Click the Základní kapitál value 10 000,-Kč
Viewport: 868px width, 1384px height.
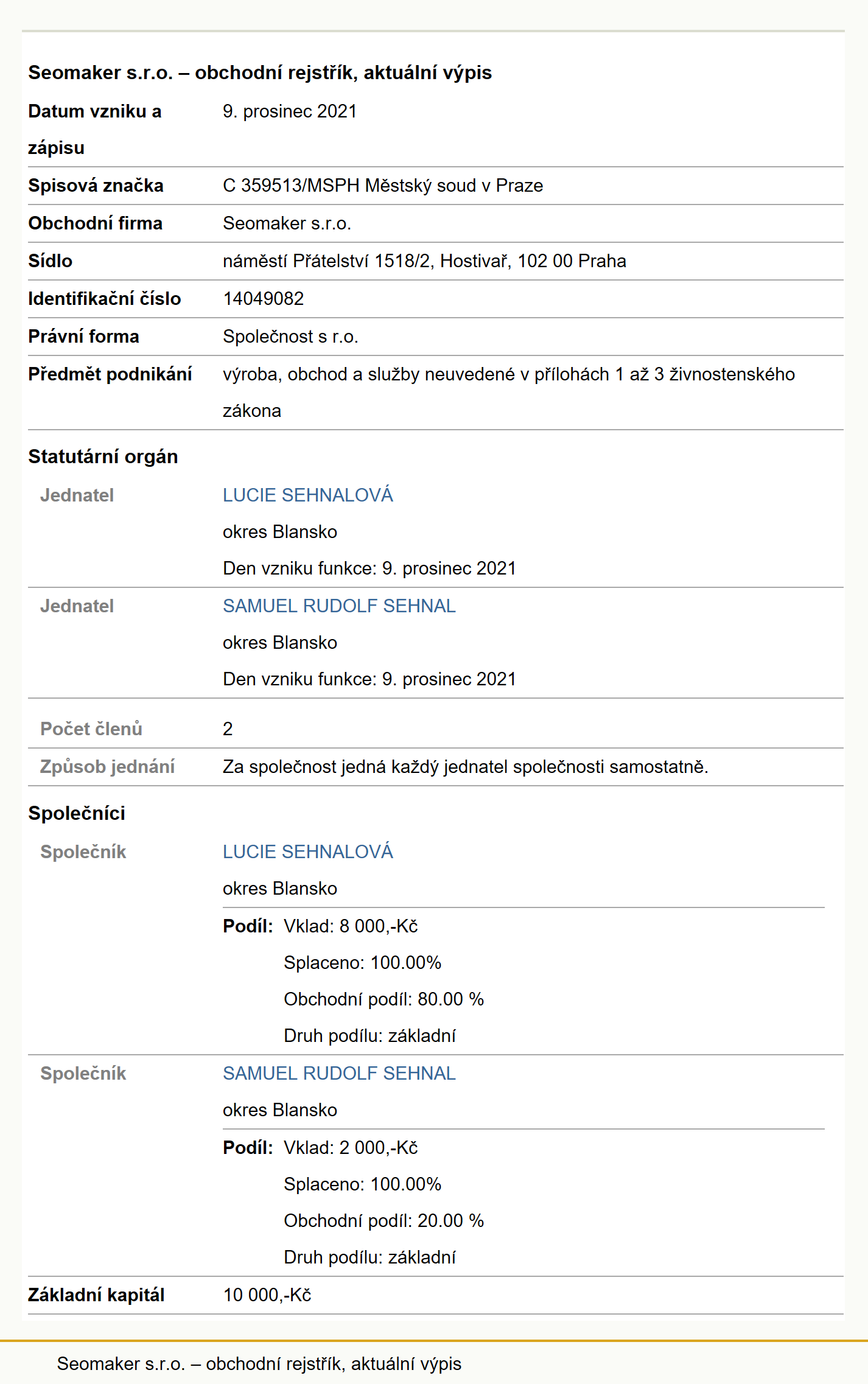[x=267, y=1295]
